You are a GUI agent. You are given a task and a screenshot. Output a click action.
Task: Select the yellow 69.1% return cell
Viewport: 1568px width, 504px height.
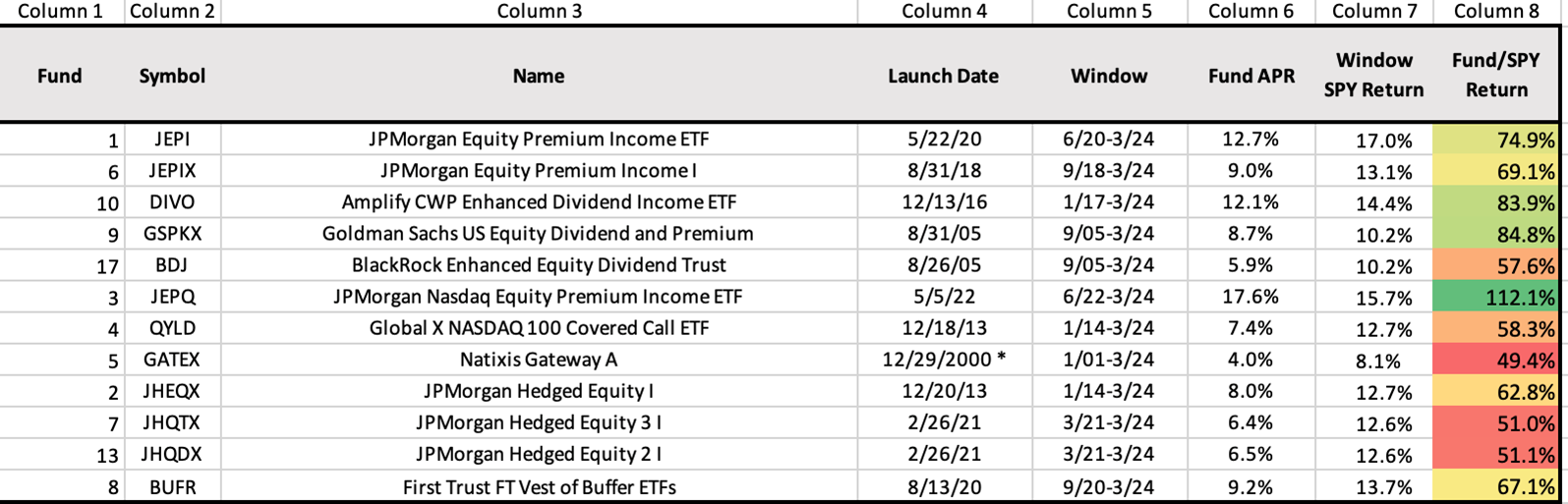(x=1495, y=171)
